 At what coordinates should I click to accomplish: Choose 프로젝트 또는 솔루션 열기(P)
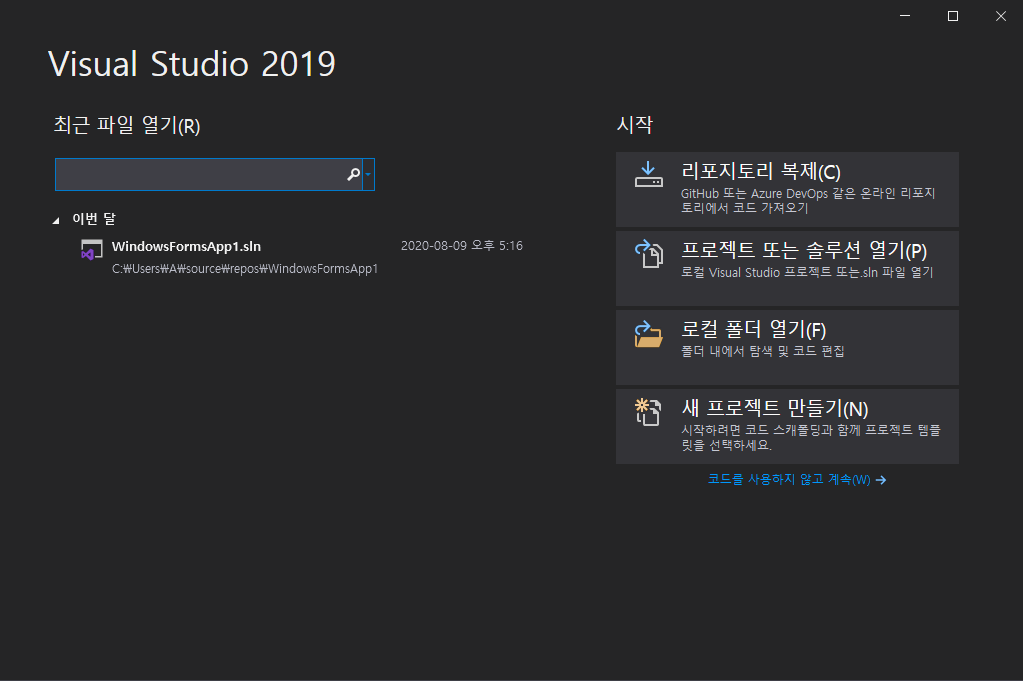787,268
